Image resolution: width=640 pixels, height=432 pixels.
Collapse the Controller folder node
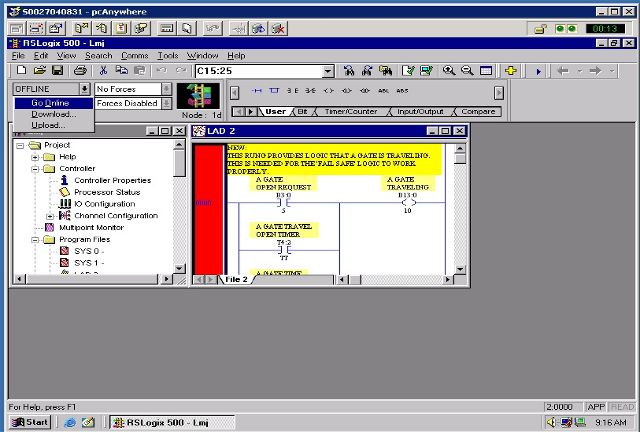pyautogui.click(x=35, y=169)
